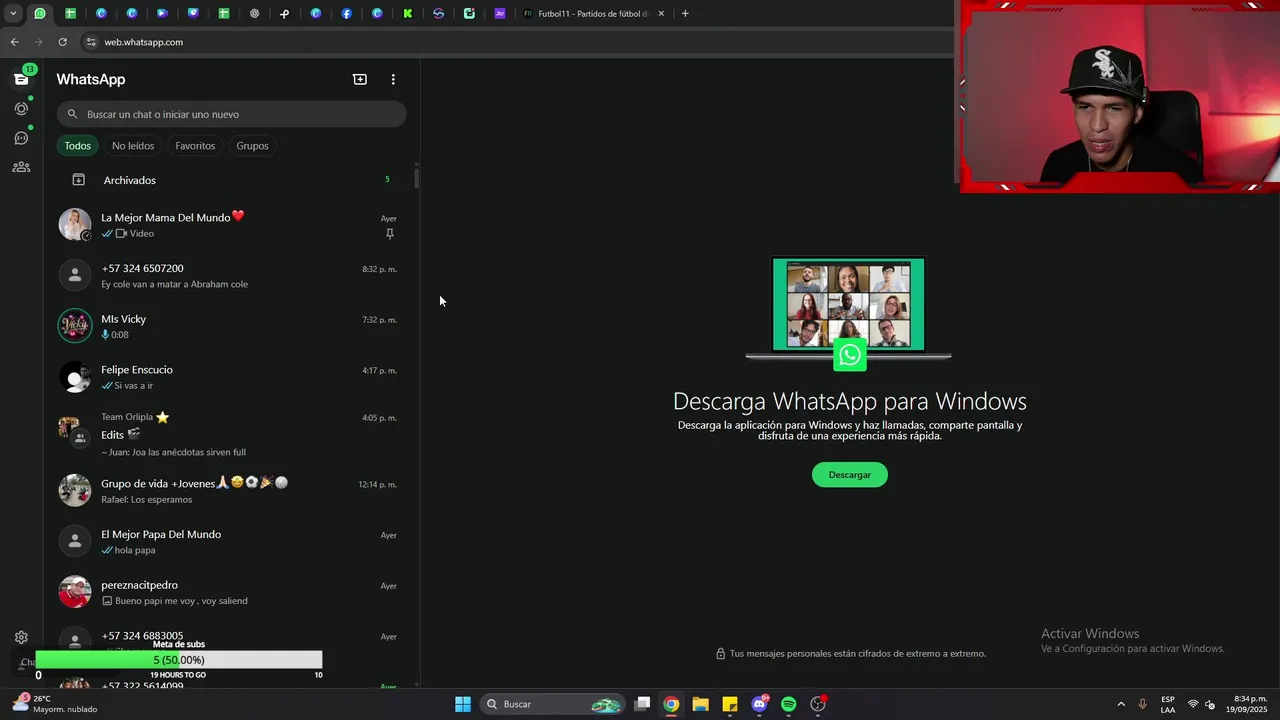This screenshot has height=720, width=1280.
Task: Switch to the Facebook tab
Action: (x=346, y=14)
